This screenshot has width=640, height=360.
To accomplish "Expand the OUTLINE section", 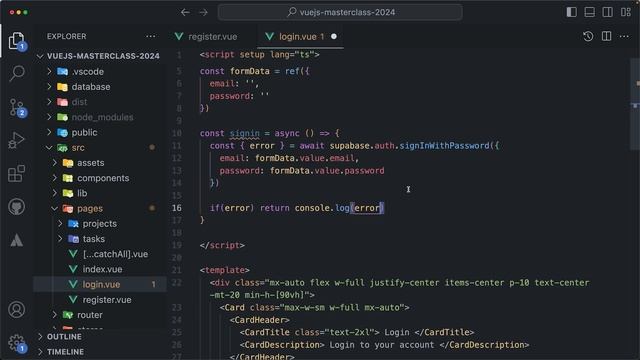I will click(x=100, y=337).
